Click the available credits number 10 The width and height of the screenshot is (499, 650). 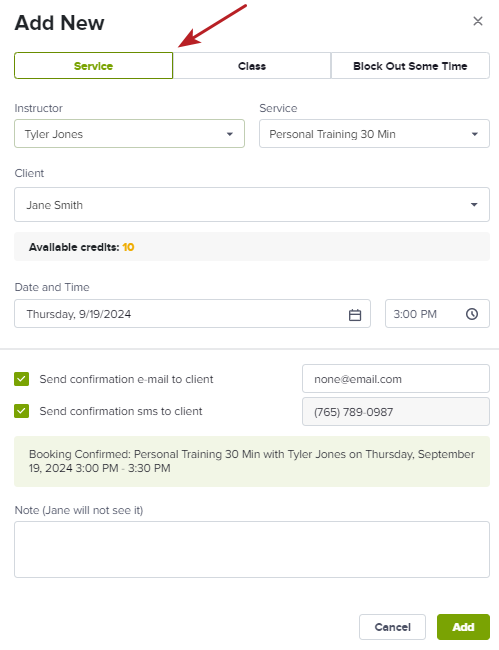(128, 247)
